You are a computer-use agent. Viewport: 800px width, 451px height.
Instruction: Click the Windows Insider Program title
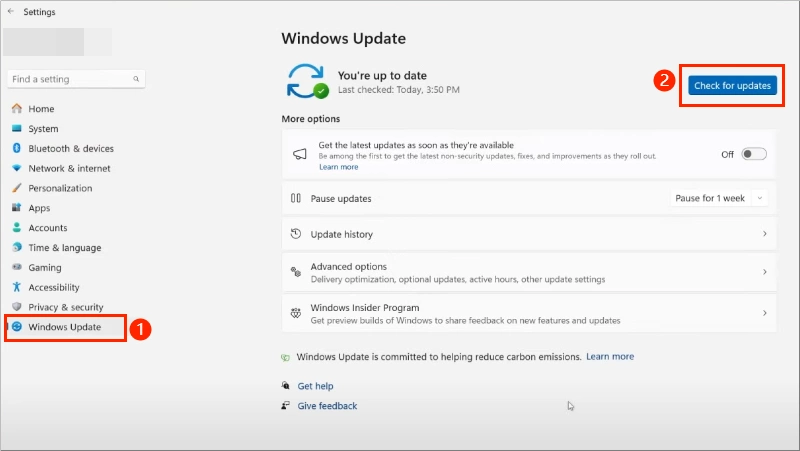pyautogui.click(x=365, y=308)
